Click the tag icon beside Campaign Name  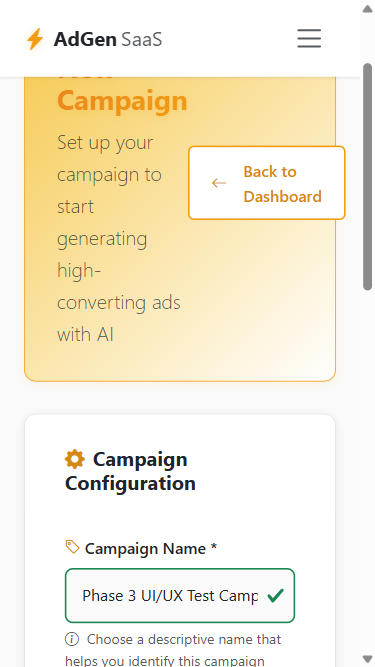(72, 547)
